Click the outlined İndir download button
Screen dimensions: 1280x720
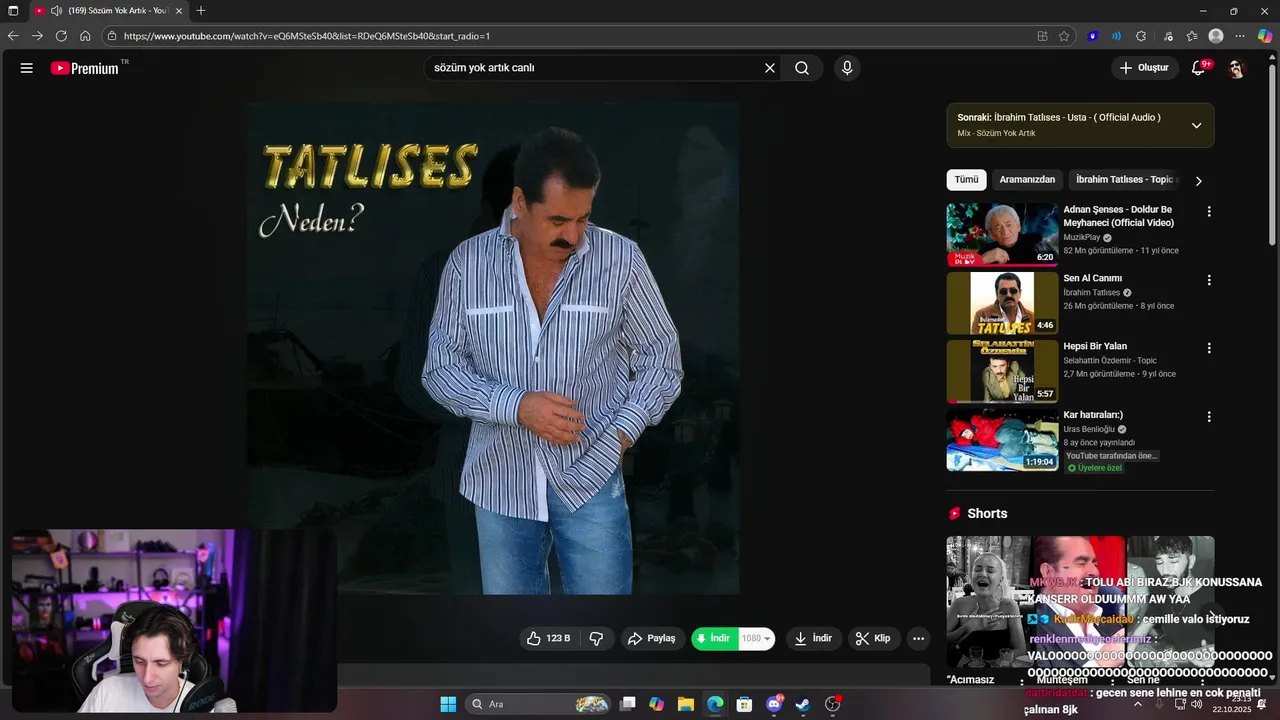813,638
